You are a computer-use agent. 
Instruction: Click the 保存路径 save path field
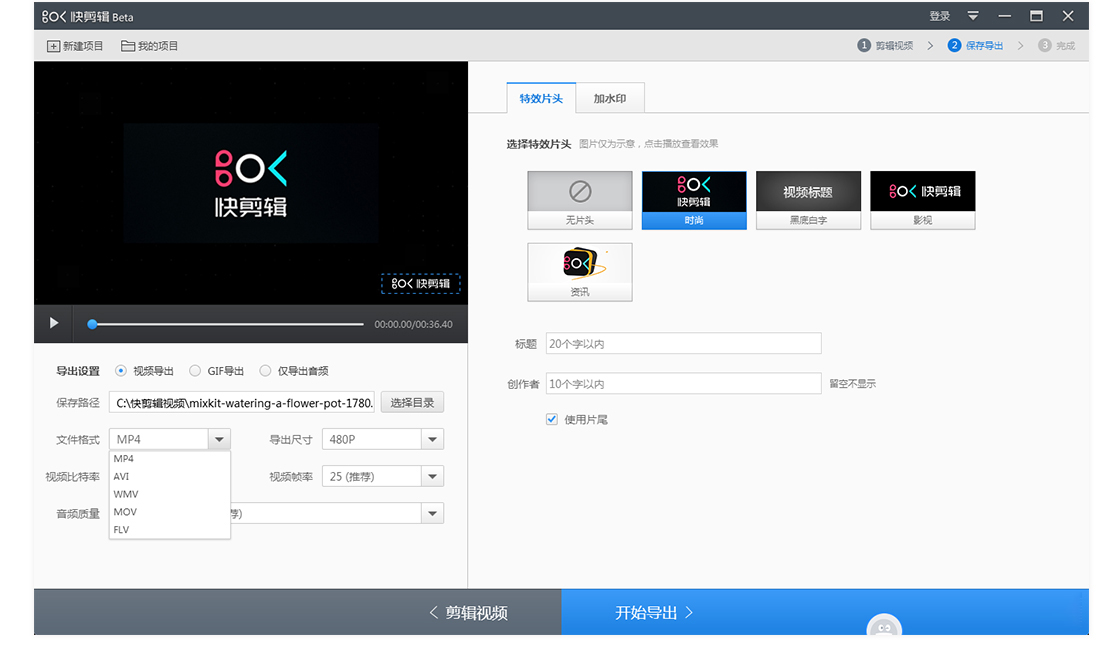[x=242, y=403]
